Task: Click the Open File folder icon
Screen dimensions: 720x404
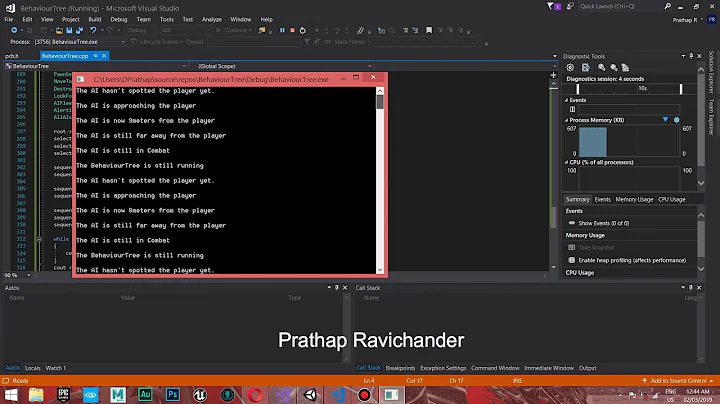Action: click(59, 30)
